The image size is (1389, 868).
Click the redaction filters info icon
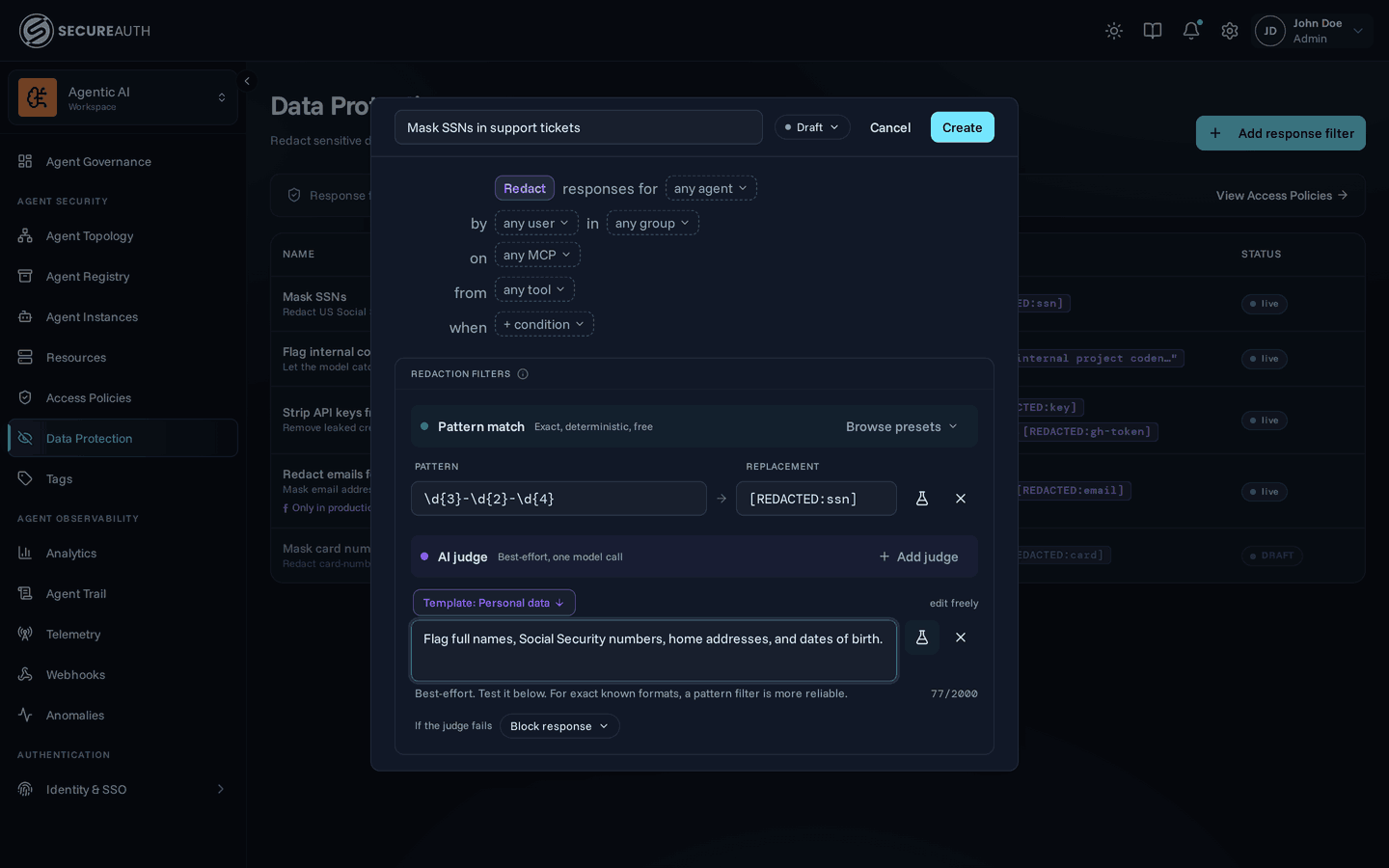point(523,374)
